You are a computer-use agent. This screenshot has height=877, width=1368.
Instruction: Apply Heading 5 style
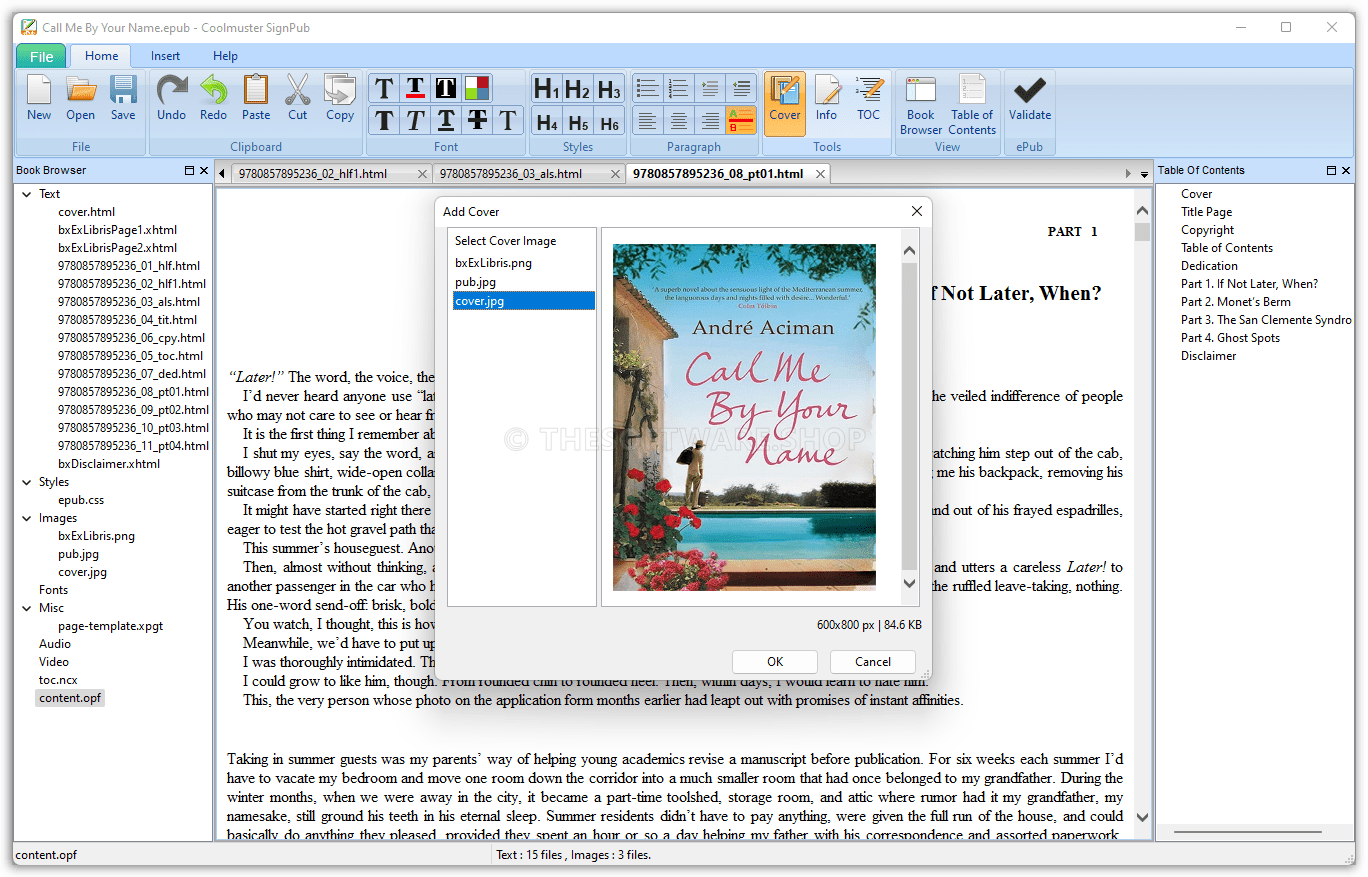click(x=578, y=122)
